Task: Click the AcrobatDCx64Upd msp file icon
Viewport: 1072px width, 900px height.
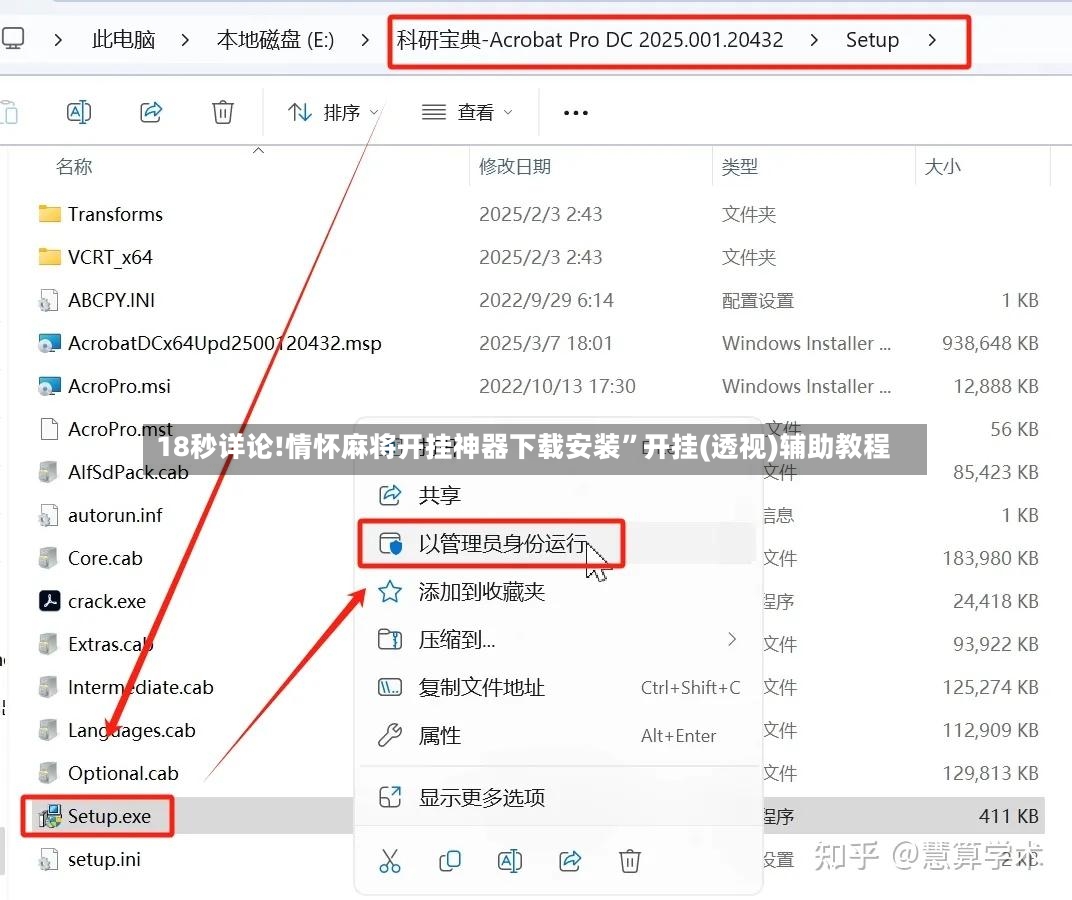Action: click(x=49, y=343)
